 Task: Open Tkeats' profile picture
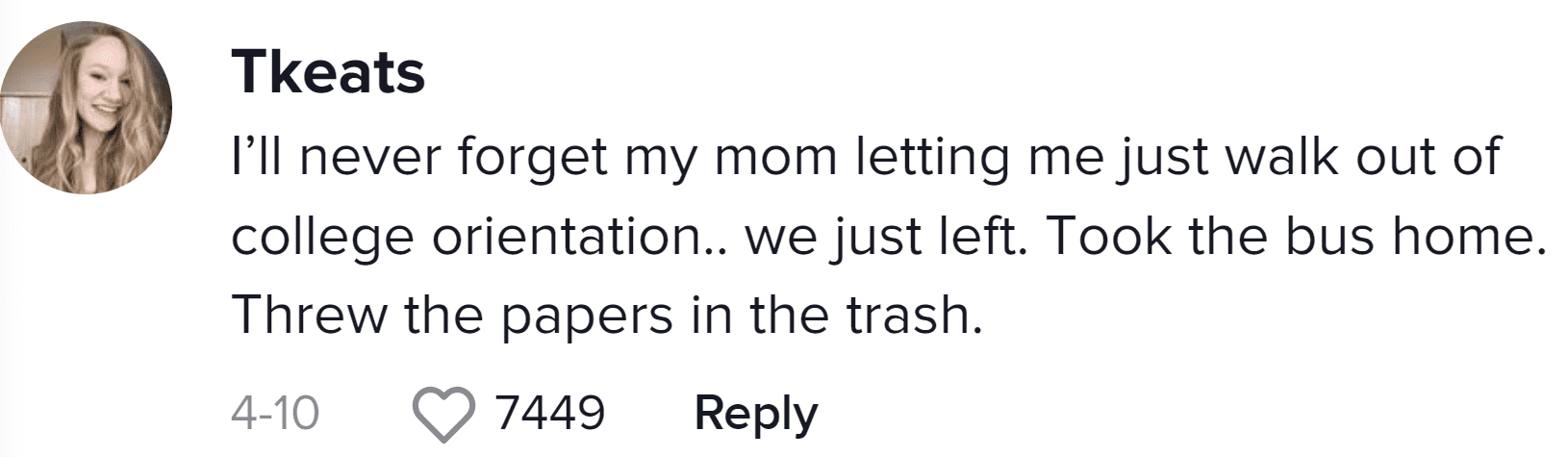click(x=86, y=107)
